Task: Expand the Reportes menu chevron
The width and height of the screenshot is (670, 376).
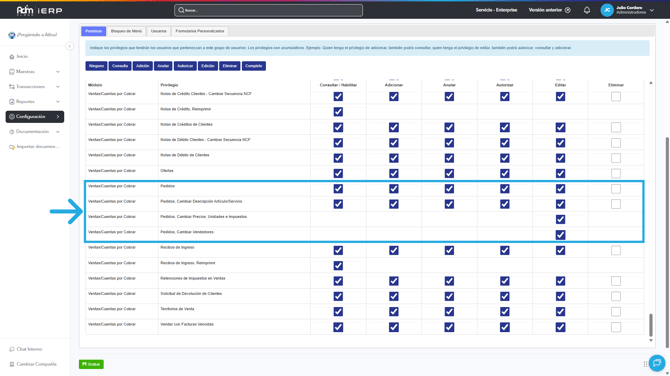Action: 58,102
